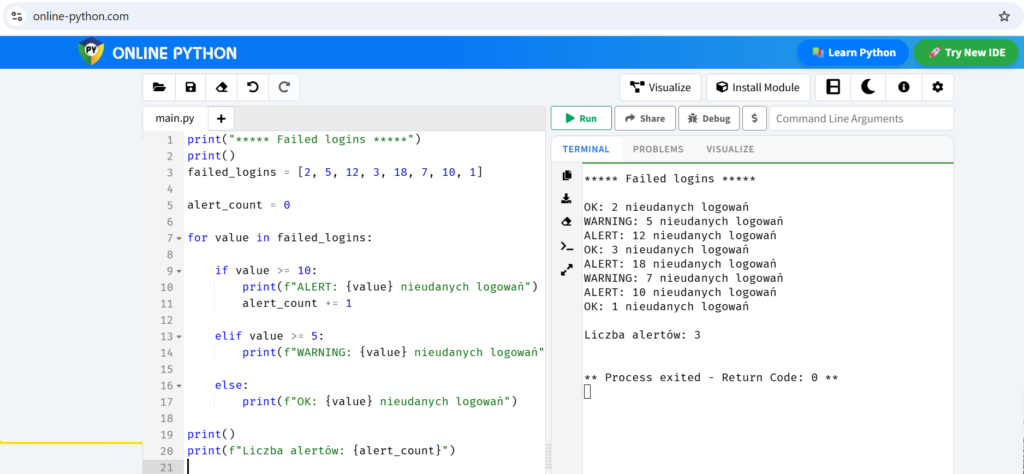Click line number 21 in gutter
Viewport: 1024px width, 474px height.
166,467
